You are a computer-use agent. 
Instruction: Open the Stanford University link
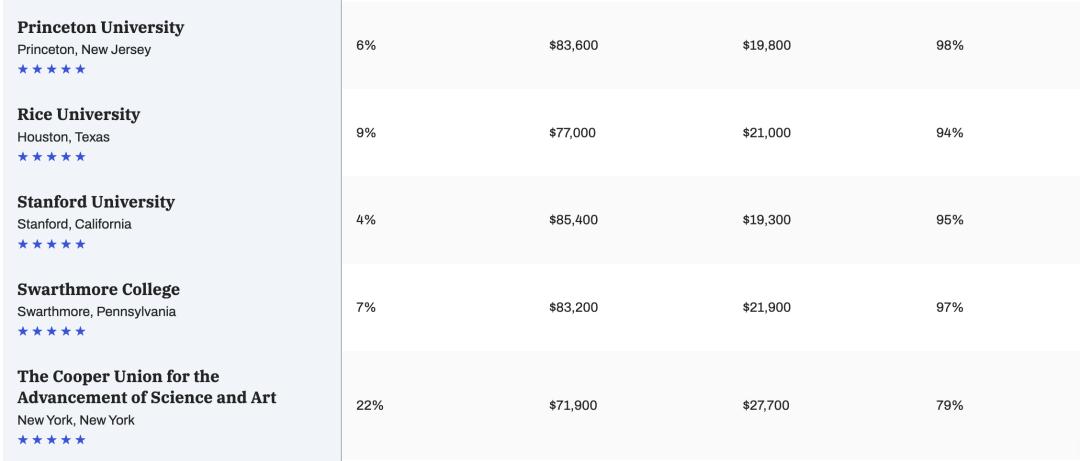click(96, 202)
